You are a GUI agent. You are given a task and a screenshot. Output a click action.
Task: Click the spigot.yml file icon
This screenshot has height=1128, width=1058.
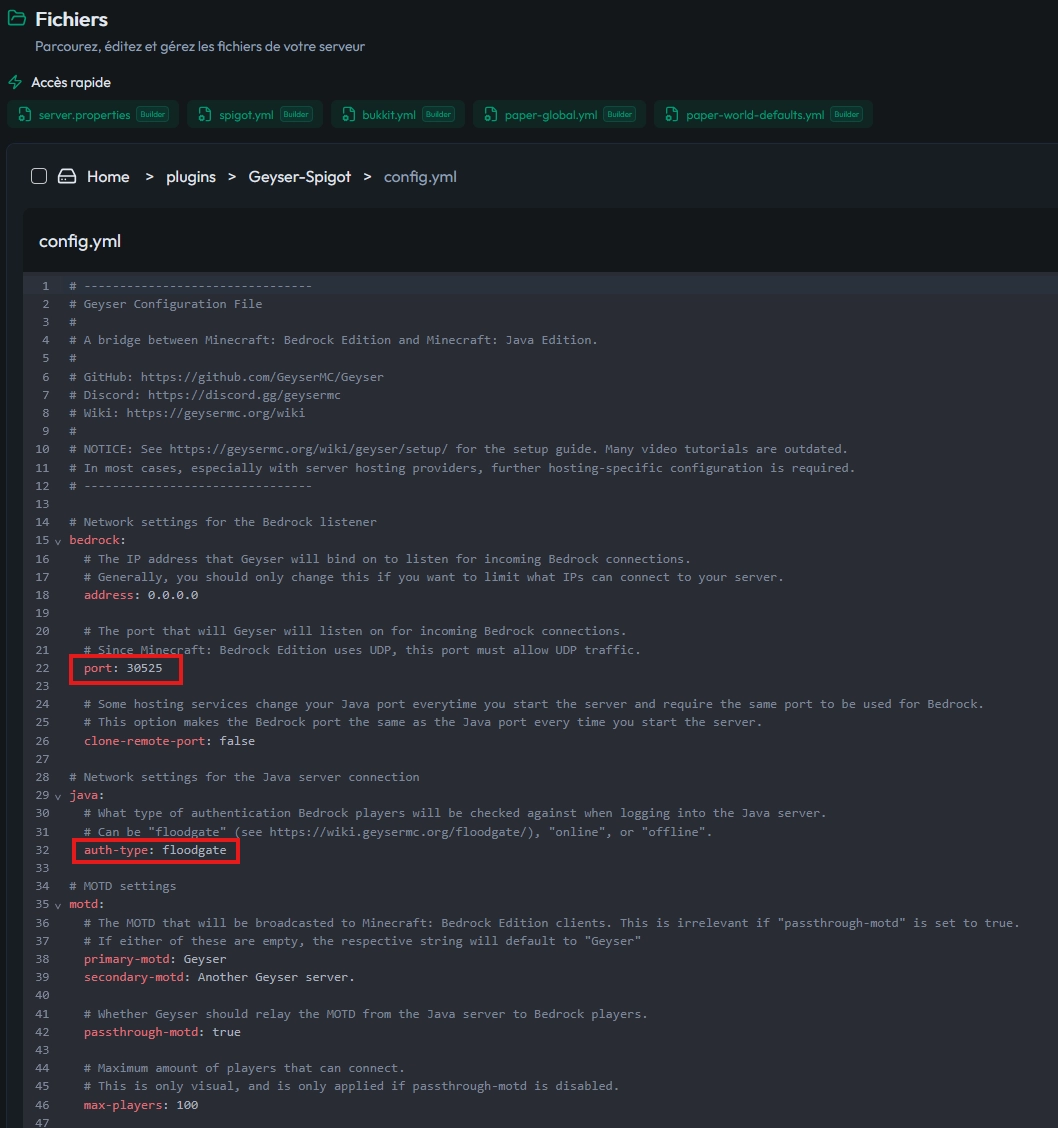coord(206,115)
